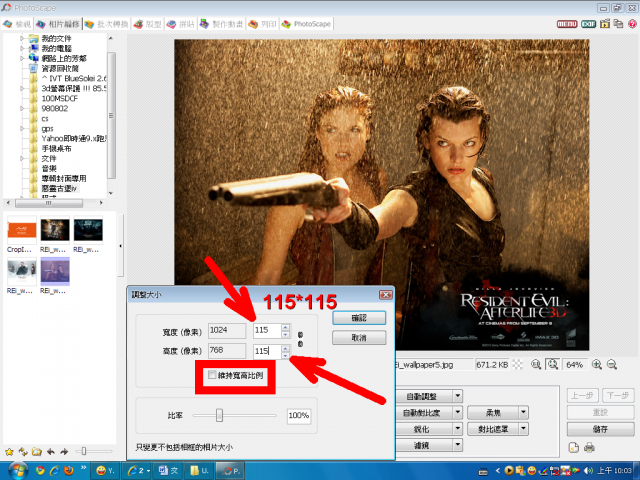This screenshot has height=480, width=640.
Task: Expand the 文件 folder node
Action: point(22,158)
